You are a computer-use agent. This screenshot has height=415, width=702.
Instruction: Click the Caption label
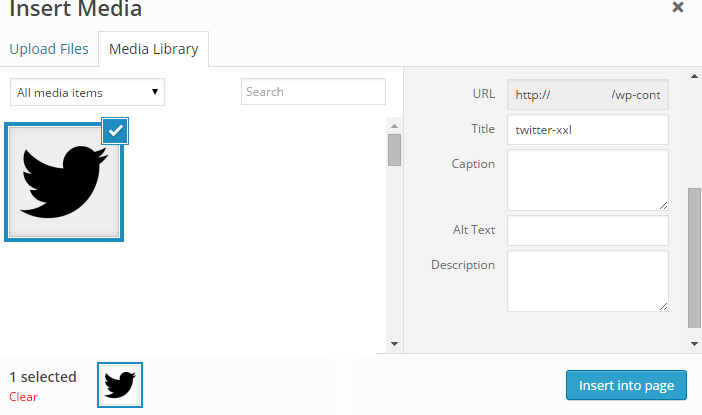point(473,164)
